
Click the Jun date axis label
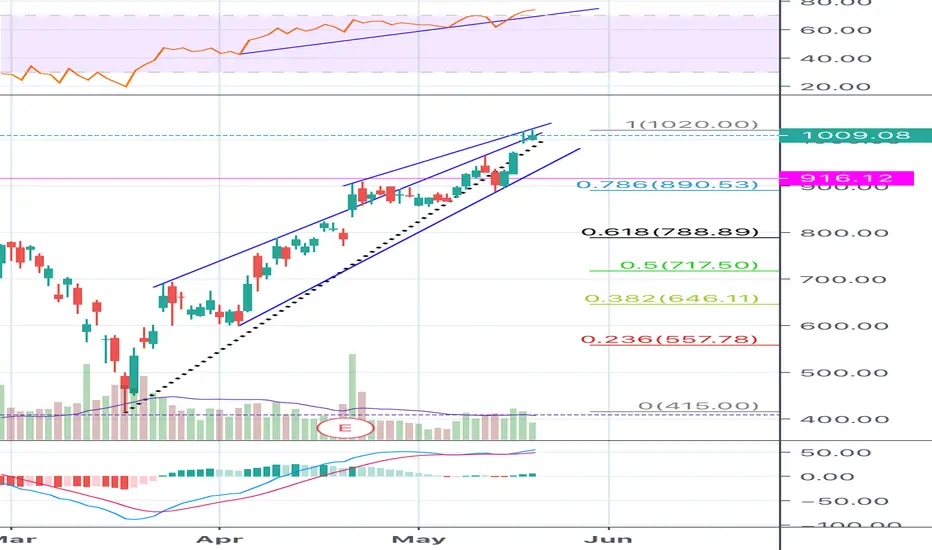[x=608, y=539]
